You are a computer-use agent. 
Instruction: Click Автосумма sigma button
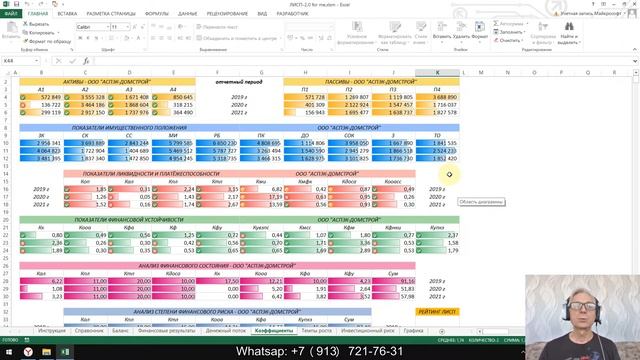(x=509, y=24)
